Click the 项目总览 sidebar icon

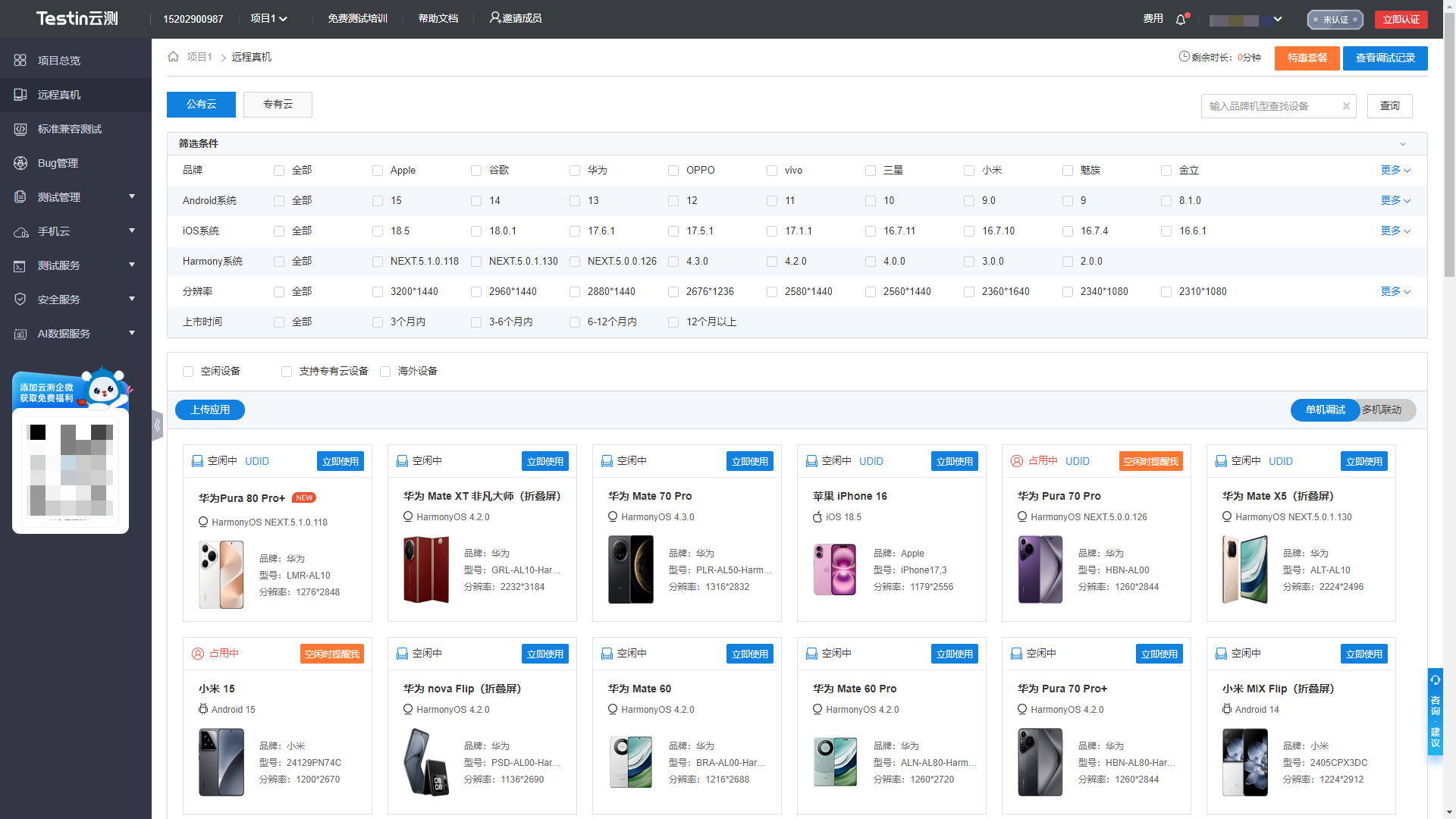[20, 61]
